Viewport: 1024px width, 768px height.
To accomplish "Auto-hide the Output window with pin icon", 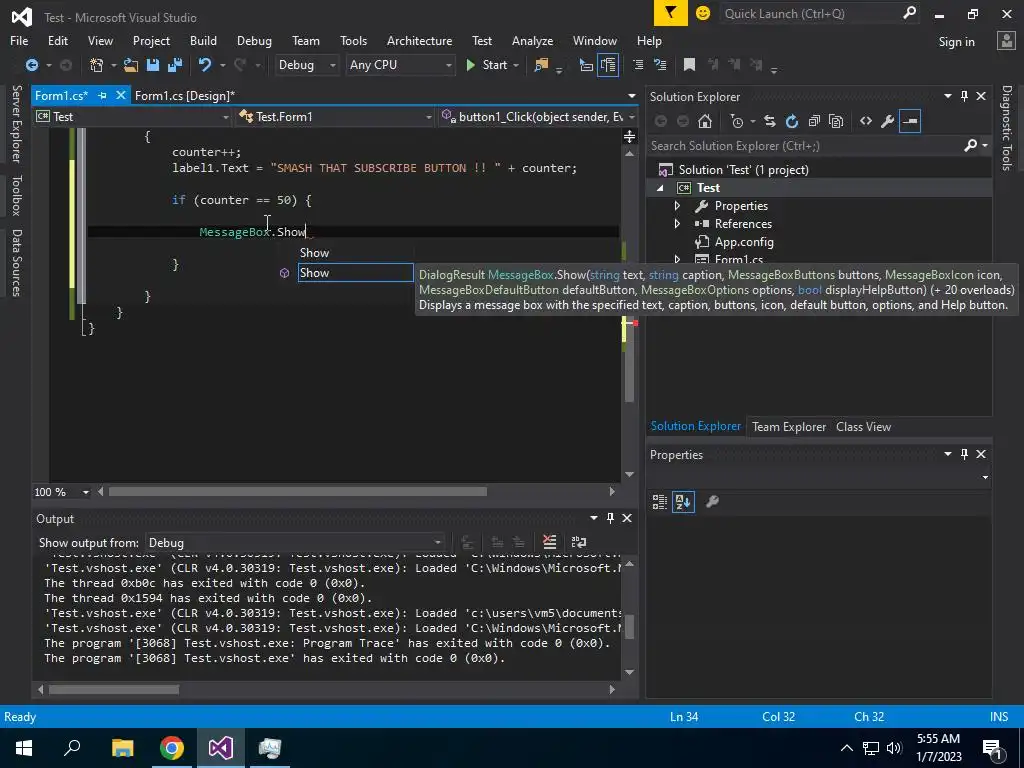I will point(611,518).
